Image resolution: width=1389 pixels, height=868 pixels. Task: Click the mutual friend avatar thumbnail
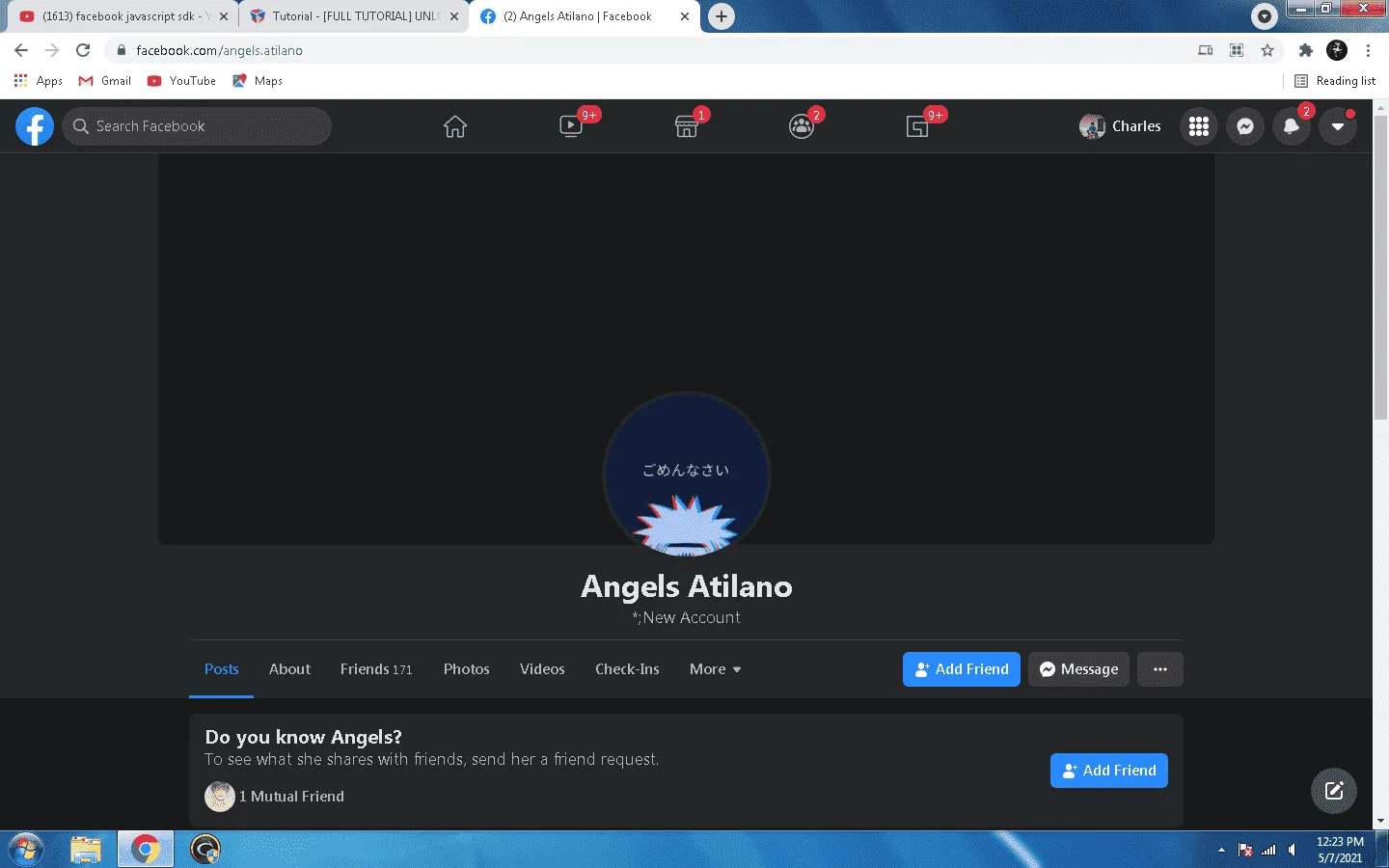[x=220, y=797]
